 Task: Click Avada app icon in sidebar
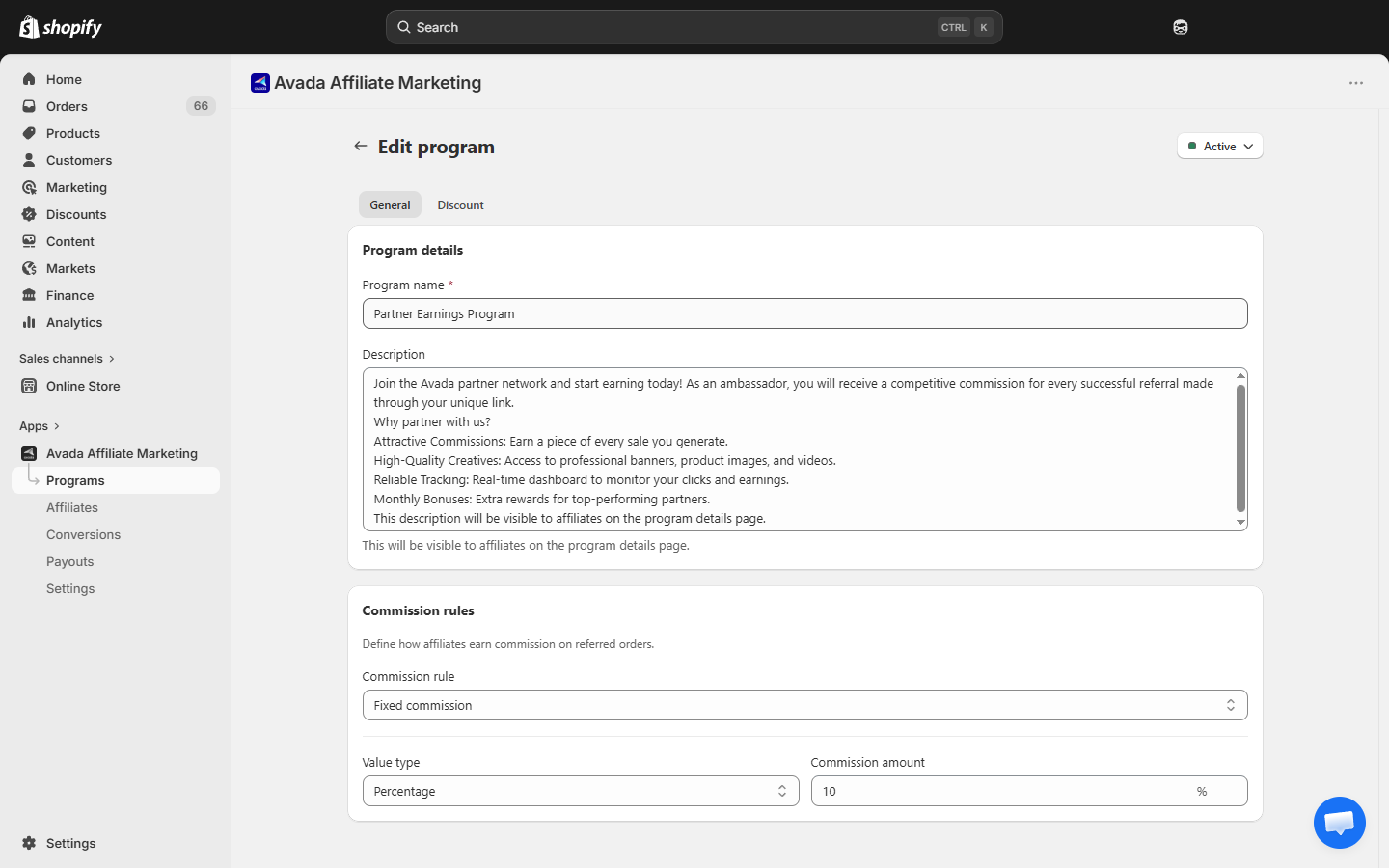pyautogui.click(x=29, y=453)
